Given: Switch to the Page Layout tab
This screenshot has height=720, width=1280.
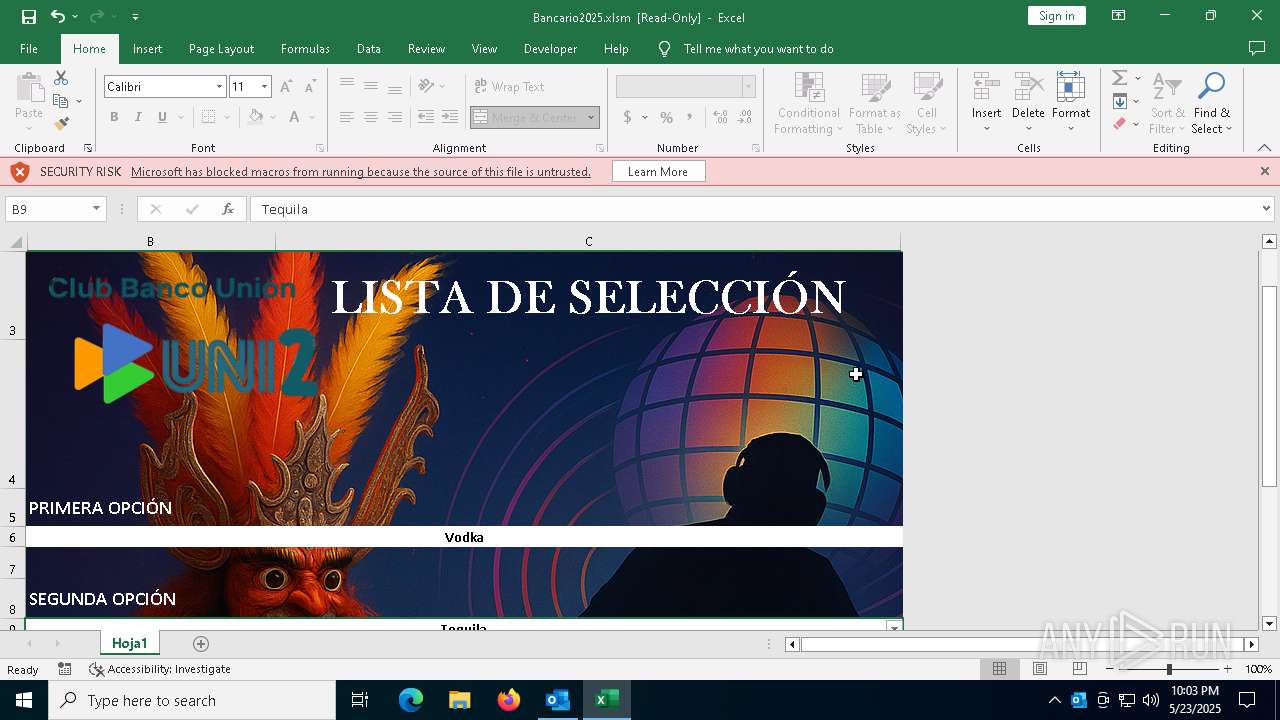Looking at the screenshot, I should click(221, 49).
